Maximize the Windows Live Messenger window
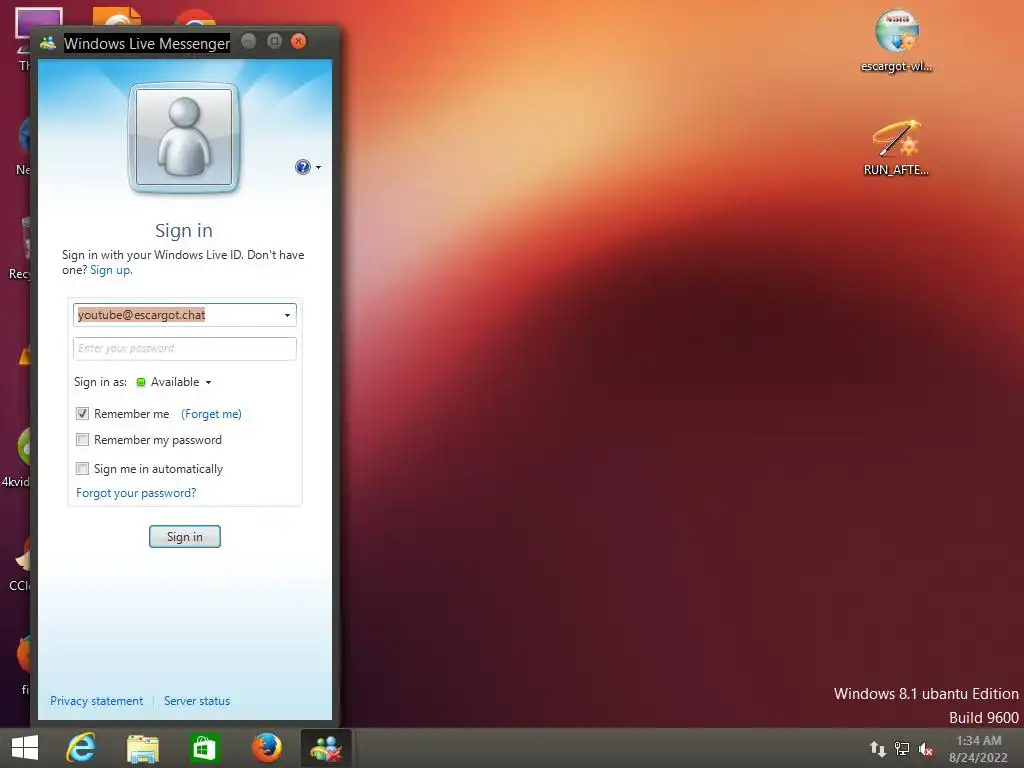Image resolution: width=1024 pixels, height=768 pixels. pos(274,41)
